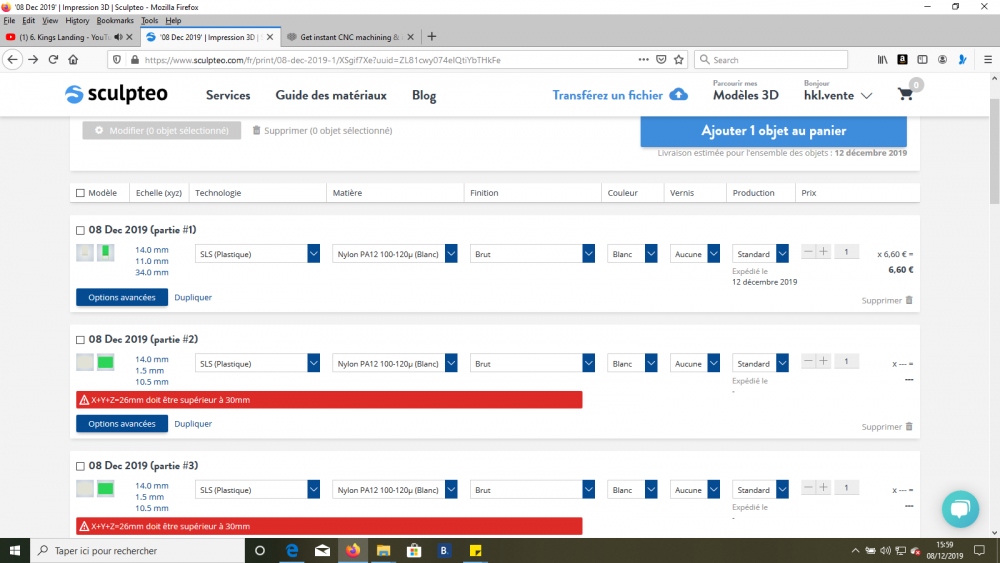
Task: Click the cloud upload icon
Action: (x=679, y=94)
